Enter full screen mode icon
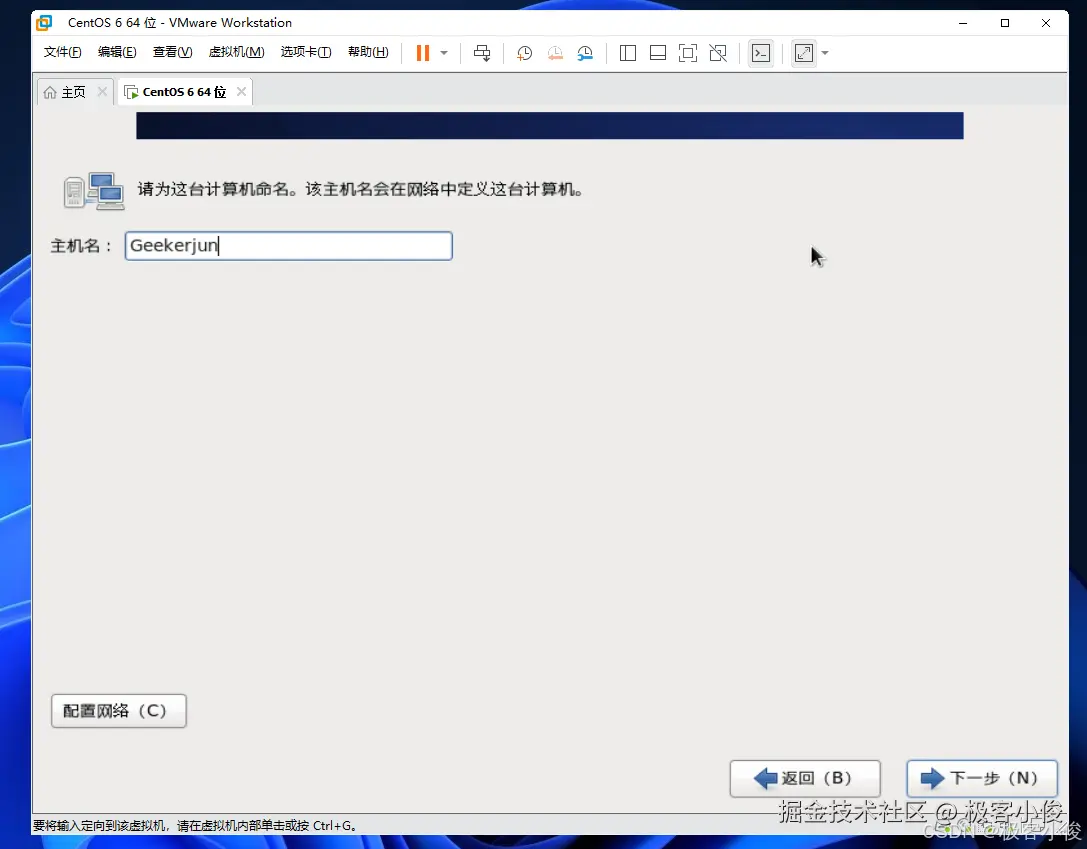Image resolution: width=1087 pixels, height=849 pixels. click(x=688, y=53)
